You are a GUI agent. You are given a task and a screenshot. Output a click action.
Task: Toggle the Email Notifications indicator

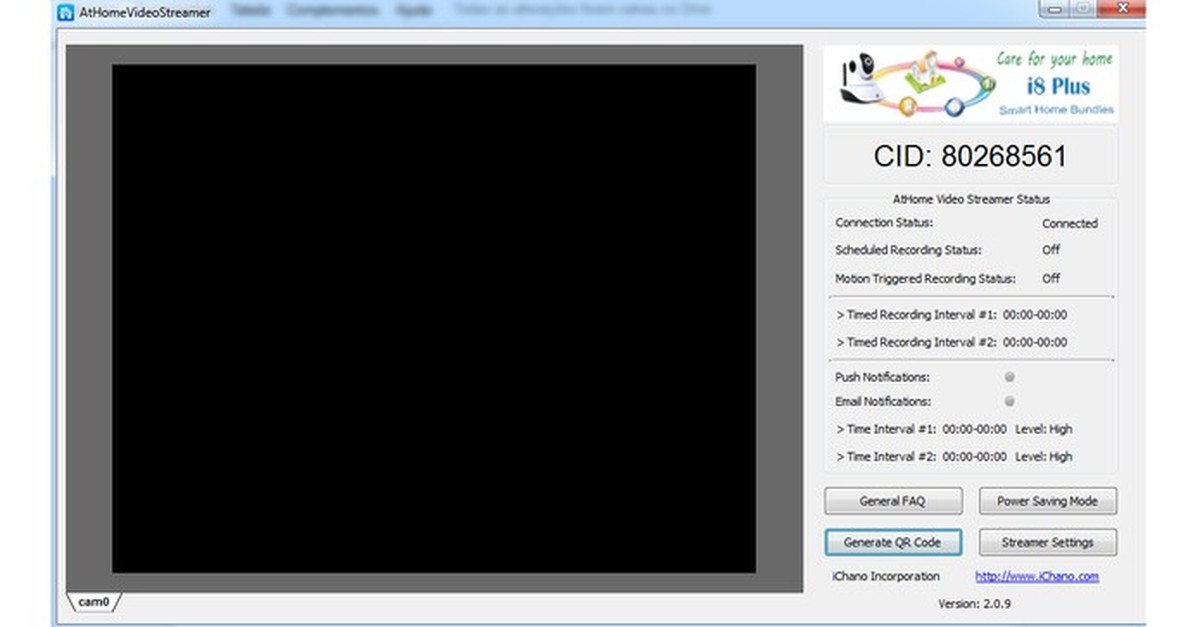click(x=1010, y=401)
